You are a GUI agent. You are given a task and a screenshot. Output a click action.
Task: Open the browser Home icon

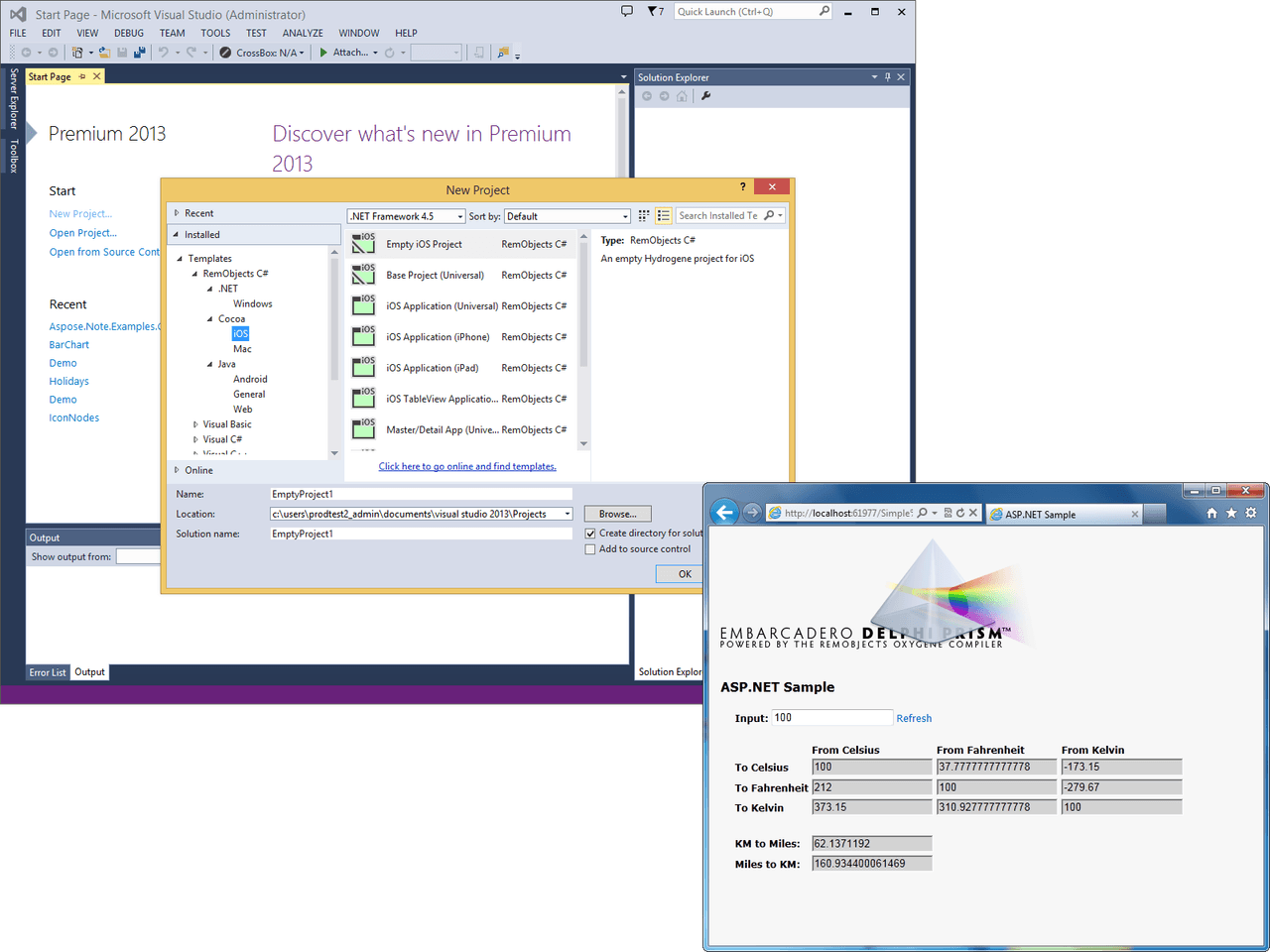pyautogui.click(x=1211, y=513)
